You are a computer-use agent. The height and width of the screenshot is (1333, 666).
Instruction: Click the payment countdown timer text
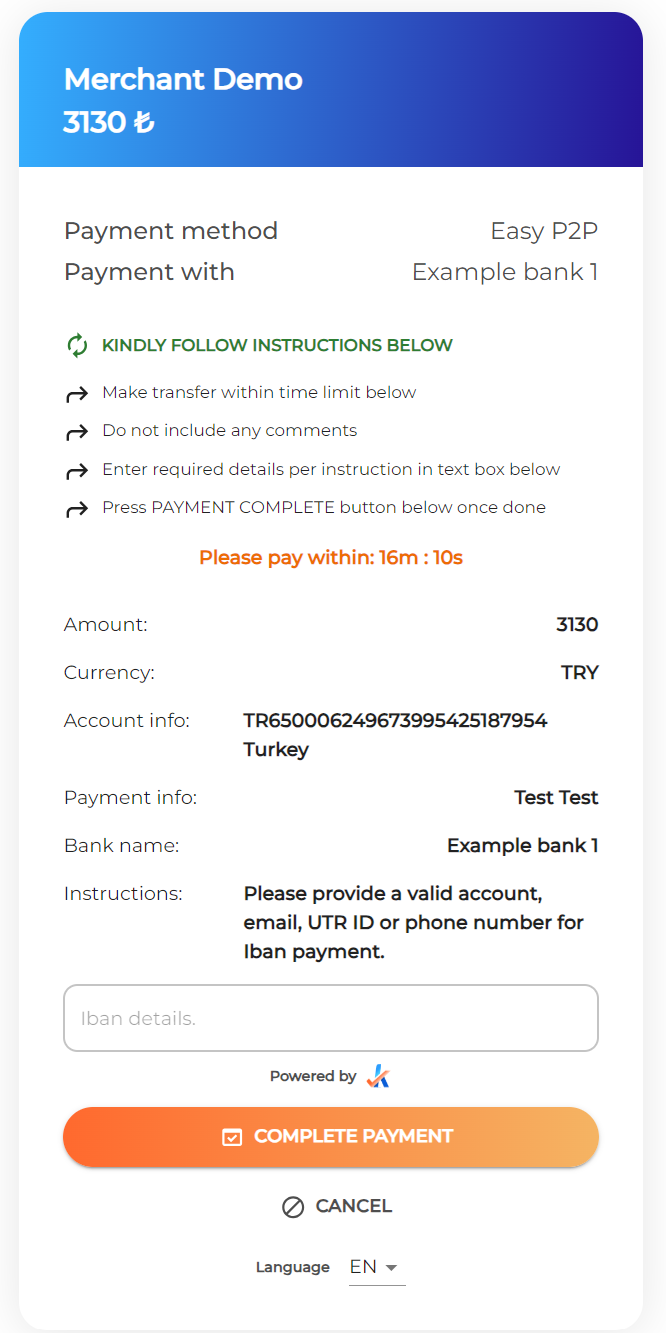pos(331,557)
